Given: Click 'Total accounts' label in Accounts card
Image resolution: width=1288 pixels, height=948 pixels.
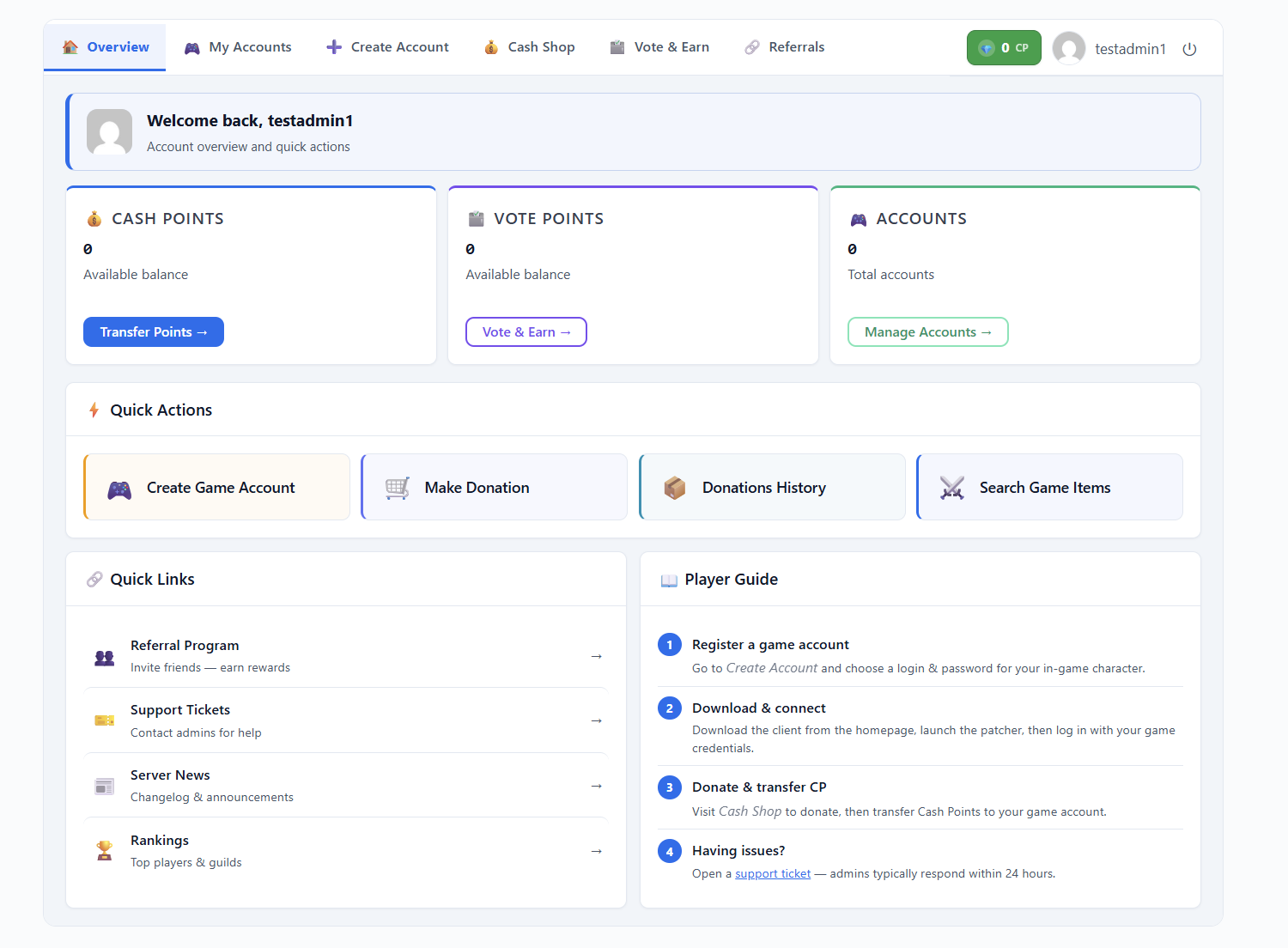Looking at the screenshot, I should pyautogui.click(x=890, y=275).
